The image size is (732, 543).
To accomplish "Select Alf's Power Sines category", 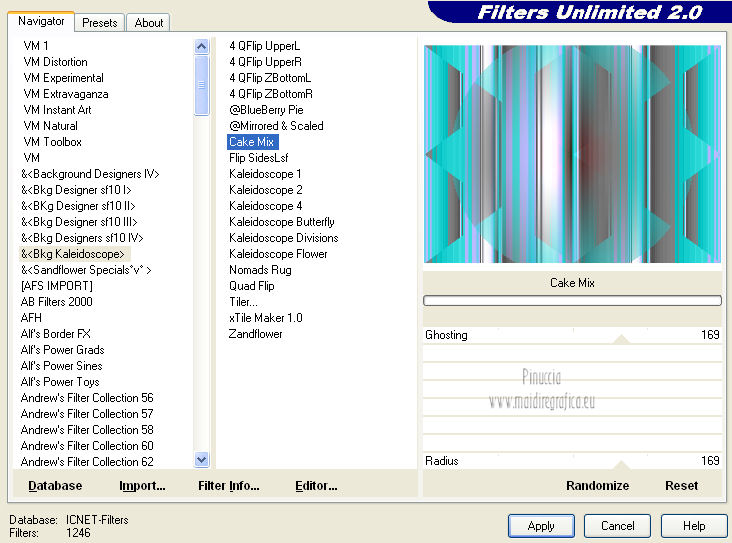I will coord(62,366).
